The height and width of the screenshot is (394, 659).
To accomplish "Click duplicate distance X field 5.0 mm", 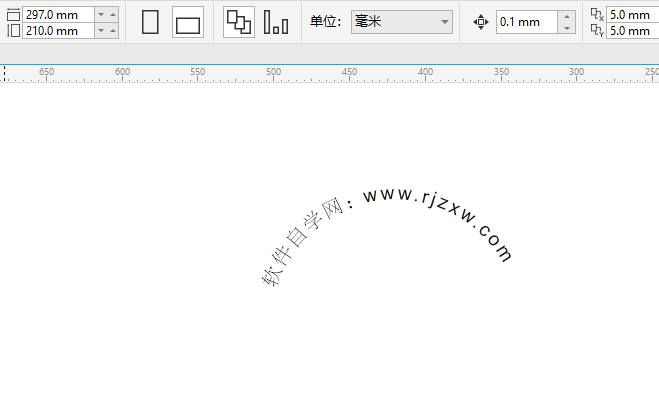I will pos(633,15).
